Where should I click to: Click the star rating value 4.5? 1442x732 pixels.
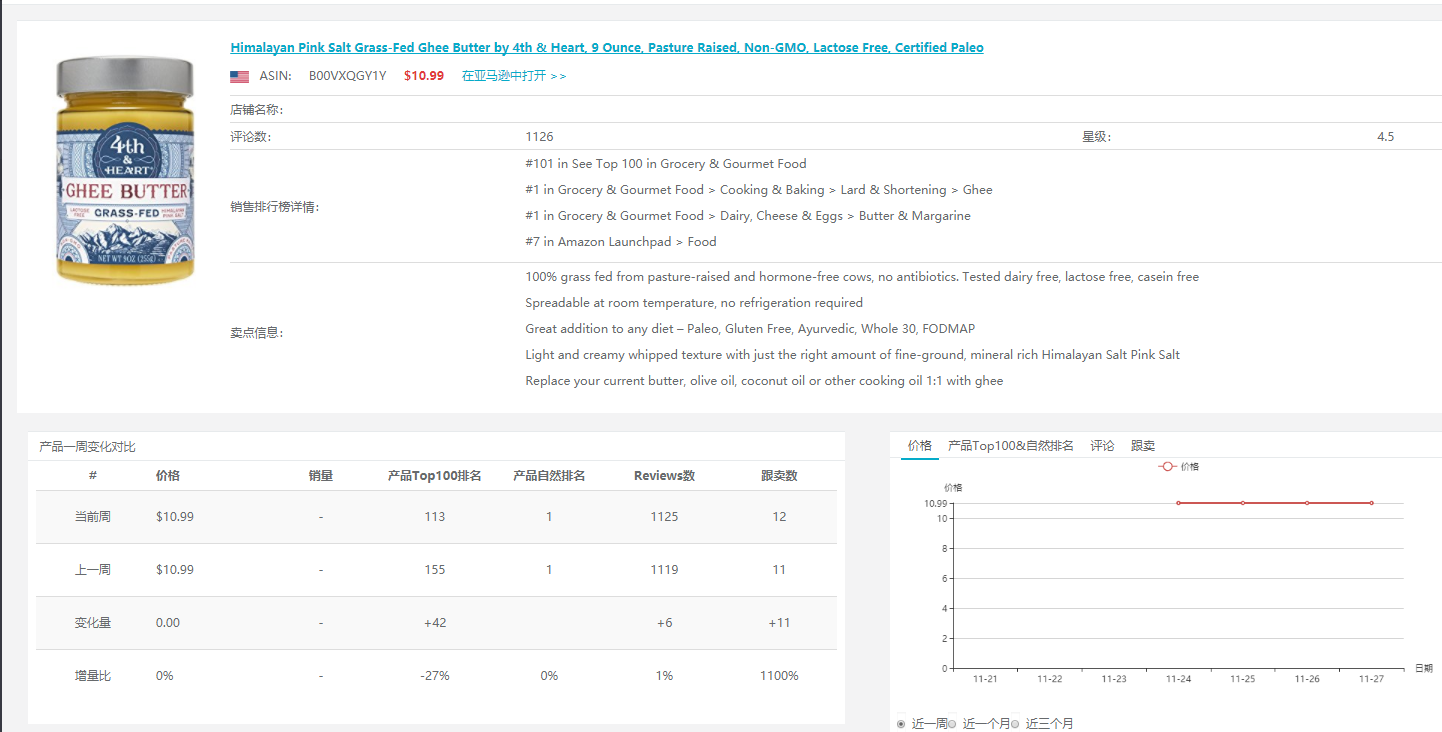[1385, 137]
